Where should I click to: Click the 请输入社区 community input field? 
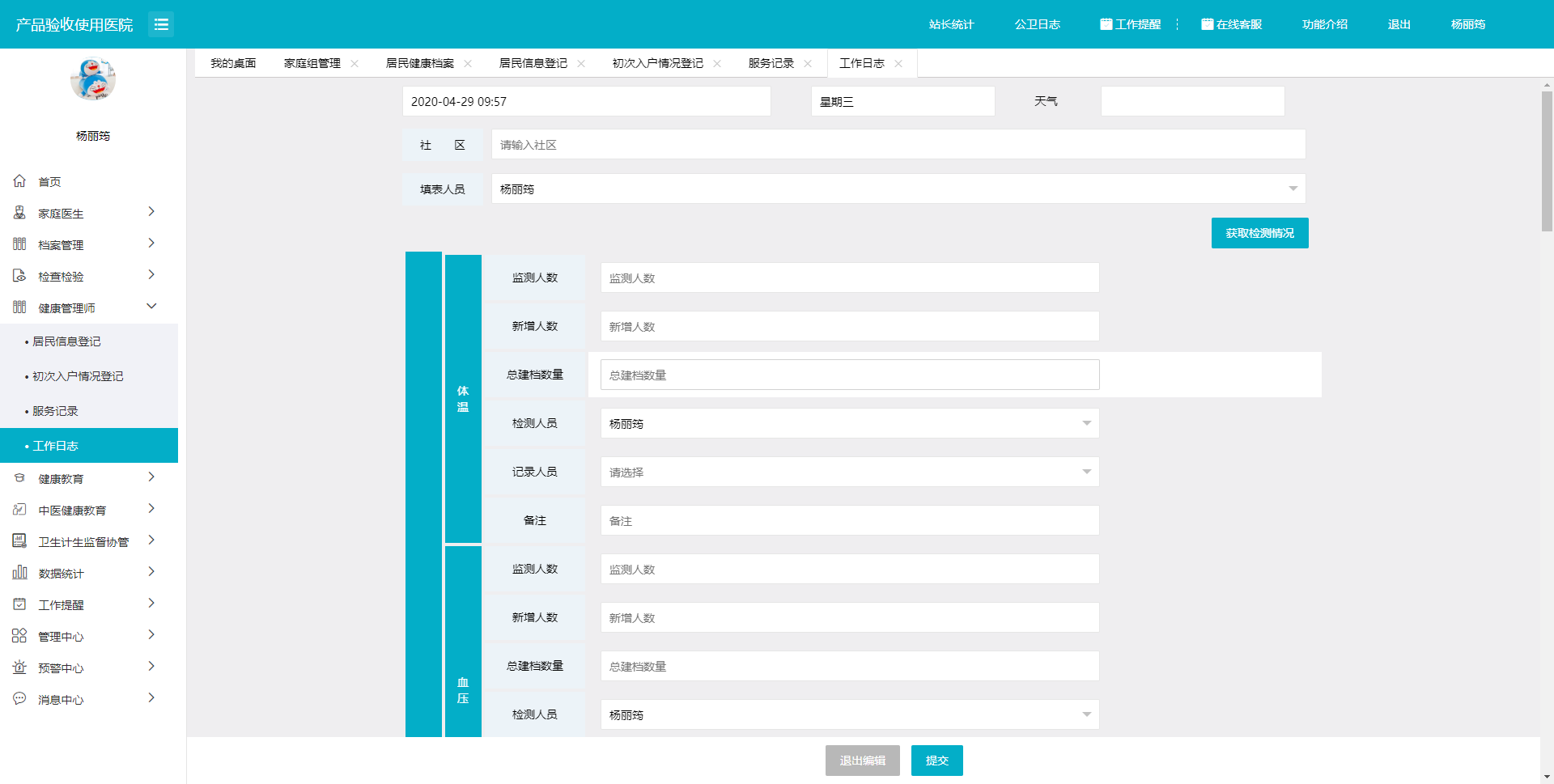898,145
